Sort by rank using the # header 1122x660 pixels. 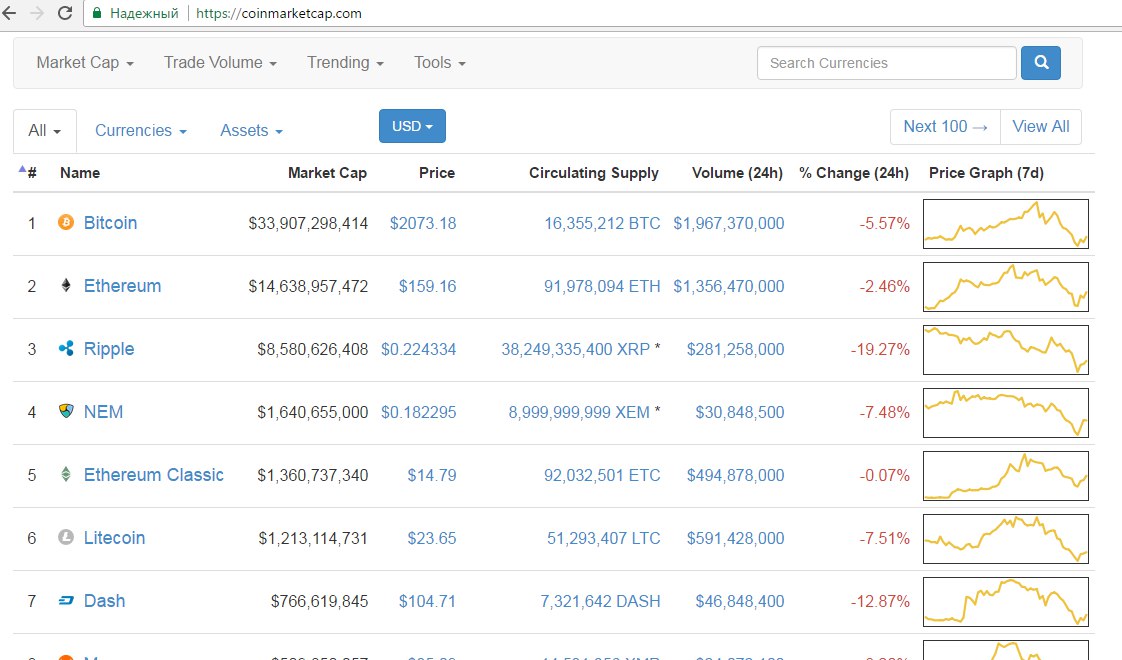click(x=29, y=173)
